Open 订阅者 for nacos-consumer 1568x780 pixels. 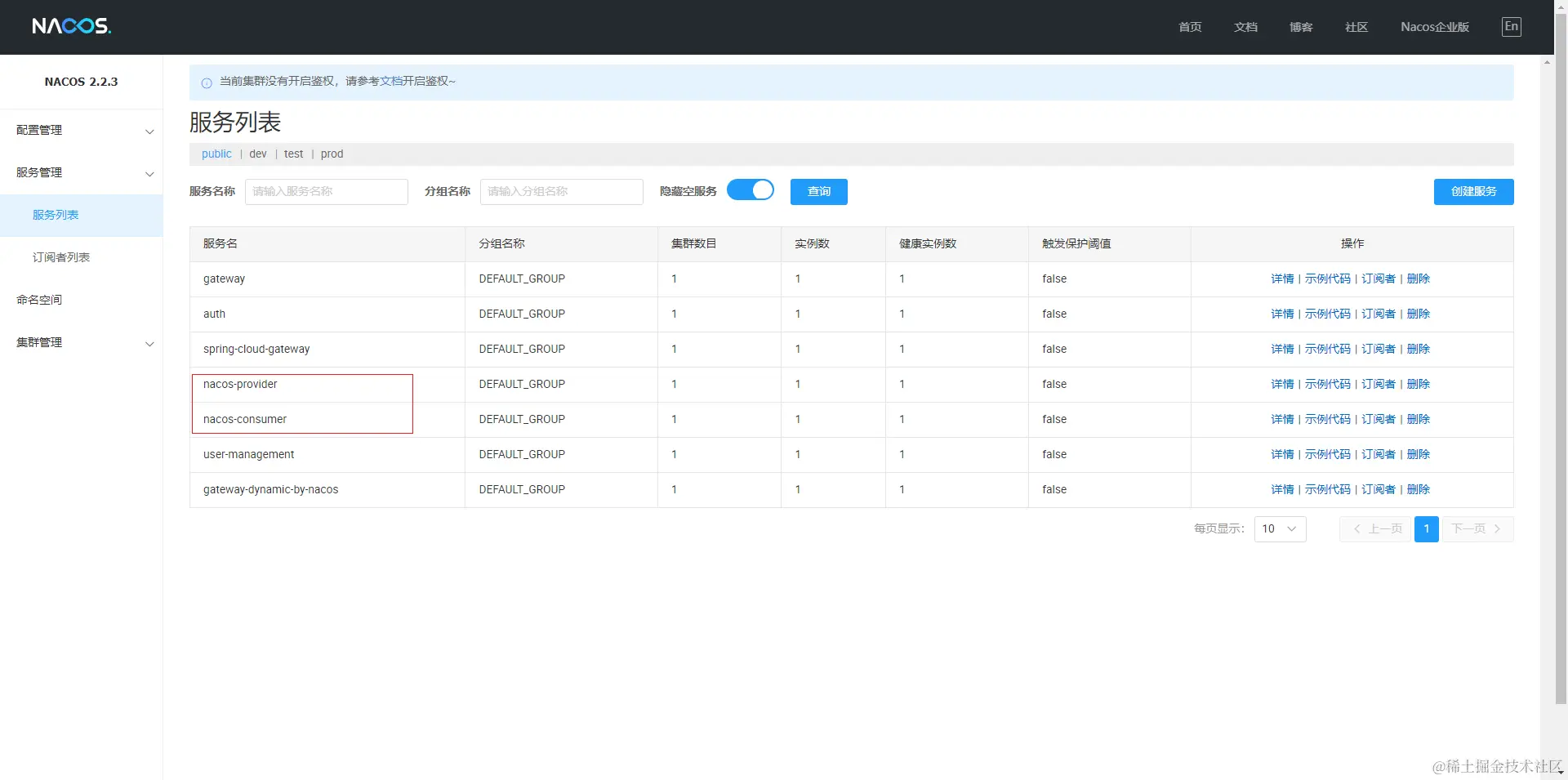1379,420
